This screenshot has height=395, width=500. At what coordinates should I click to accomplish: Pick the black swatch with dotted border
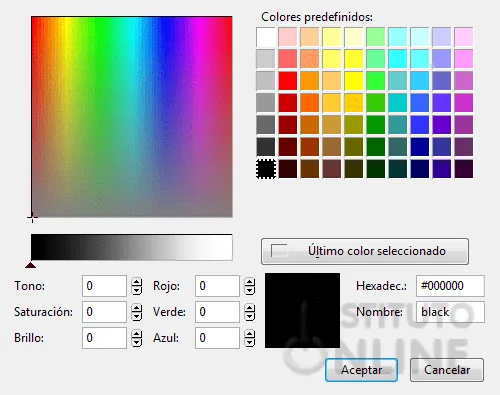pos(266,169)
